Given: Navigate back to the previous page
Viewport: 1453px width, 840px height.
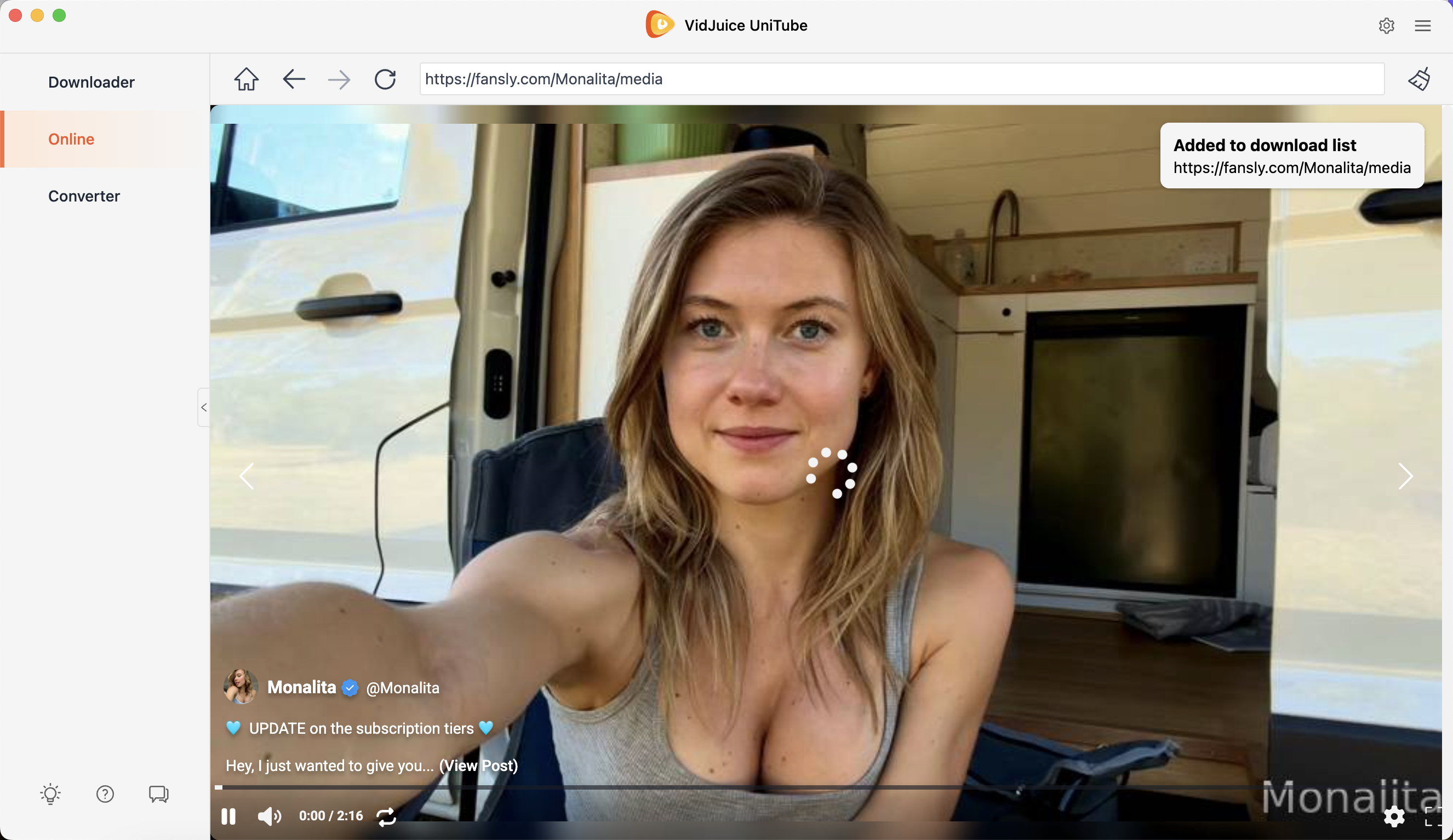Looking at the screenshot, I should pyautogui.click(x=294, y=79).
